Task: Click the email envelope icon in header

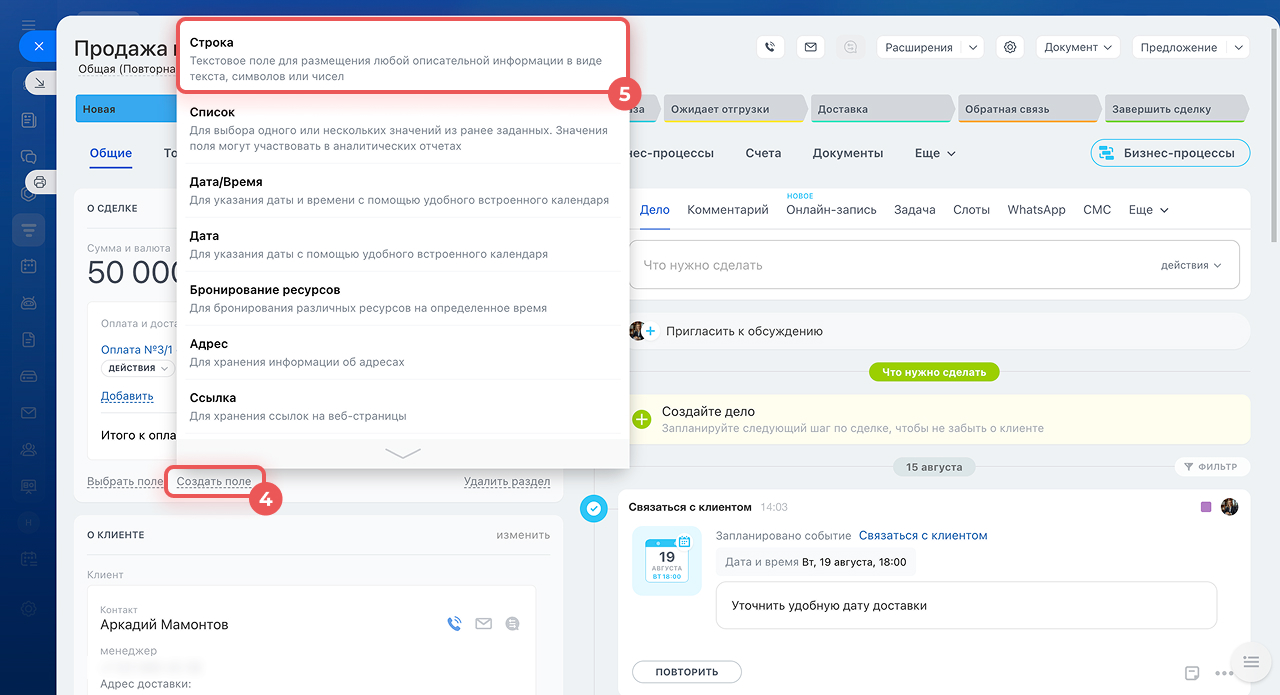Action: (x=810, y=47)
